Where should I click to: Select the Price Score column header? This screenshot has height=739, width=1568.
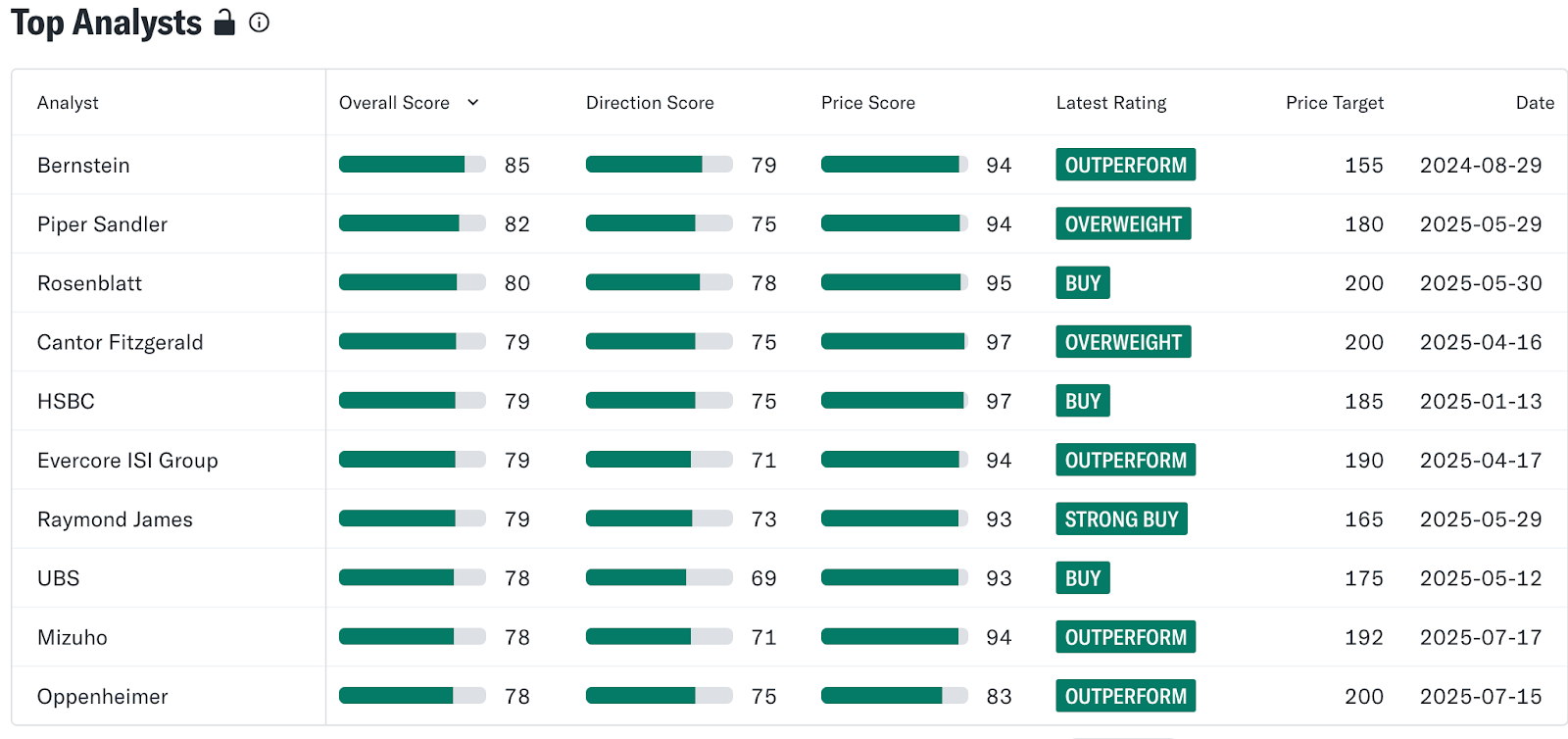click(x=868, y=103)
